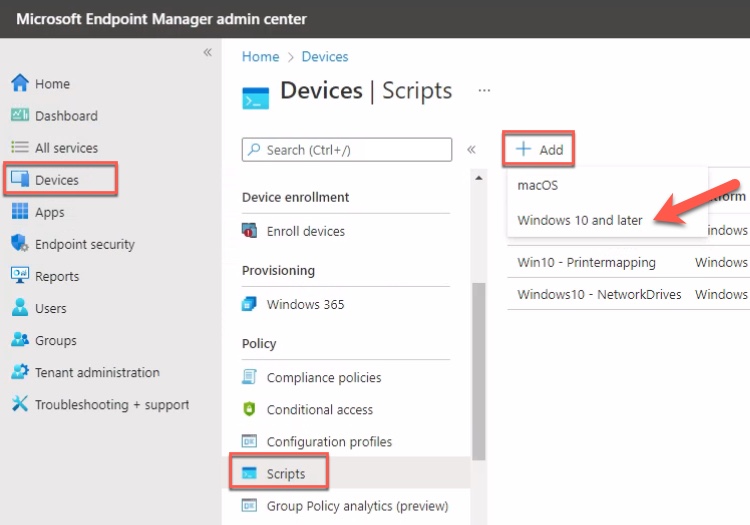Screen dimensions: 750x525
Task: Open Enroll devices menu entry
Action: click(306, 231)
